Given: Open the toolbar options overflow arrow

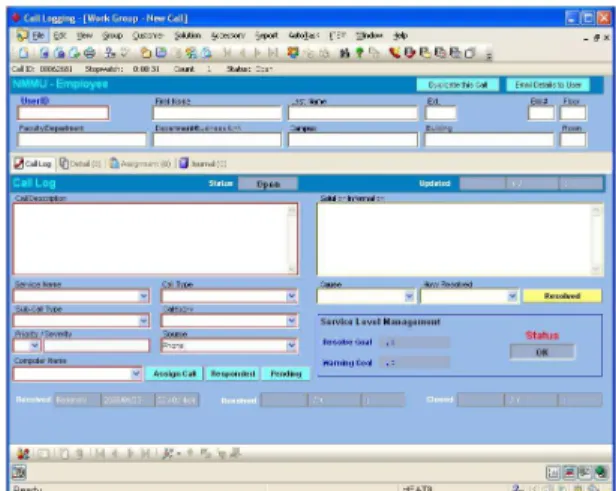Looking at the screenshot, I should 489,55.
